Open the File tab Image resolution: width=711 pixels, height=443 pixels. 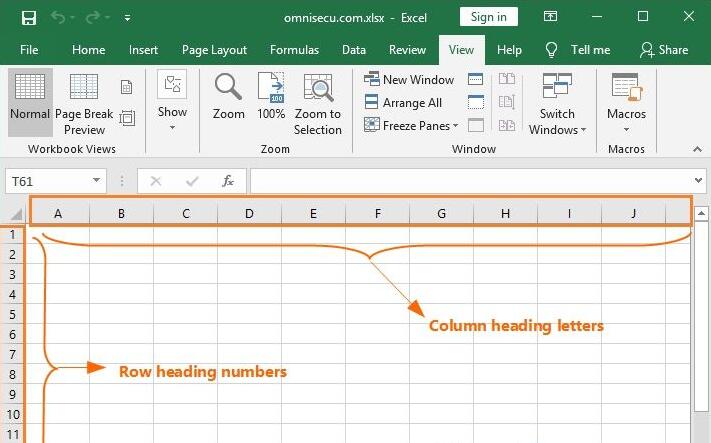tap(29, 49)
